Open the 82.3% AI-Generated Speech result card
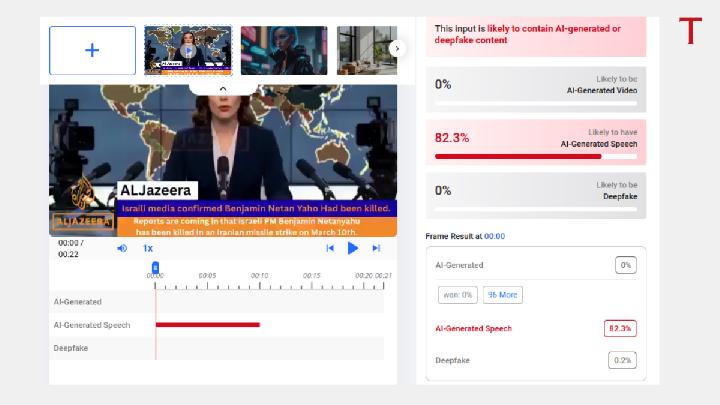 pos(536,142)
